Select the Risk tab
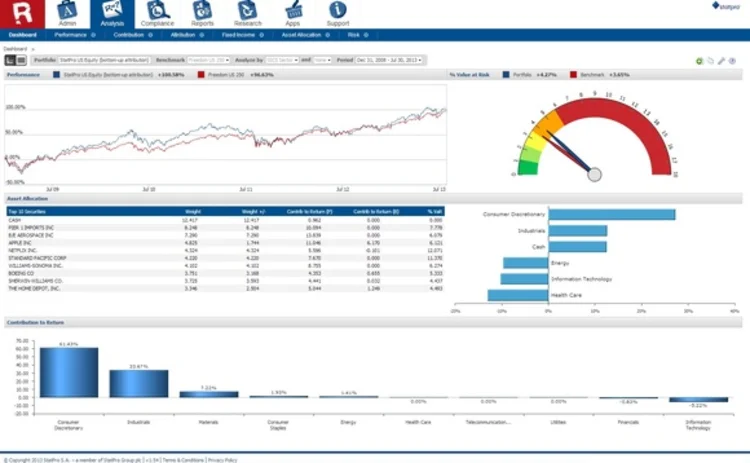 tap(353, 35)
